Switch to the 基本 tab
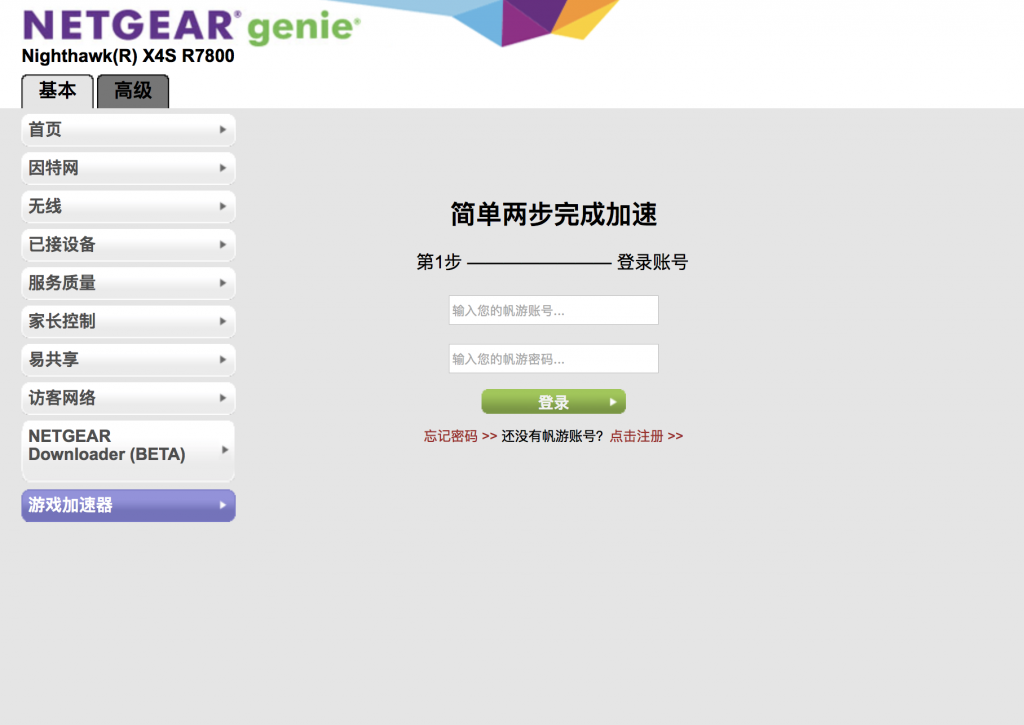The height and width of the screenshot is (725, 1024). tap(57, 91)
